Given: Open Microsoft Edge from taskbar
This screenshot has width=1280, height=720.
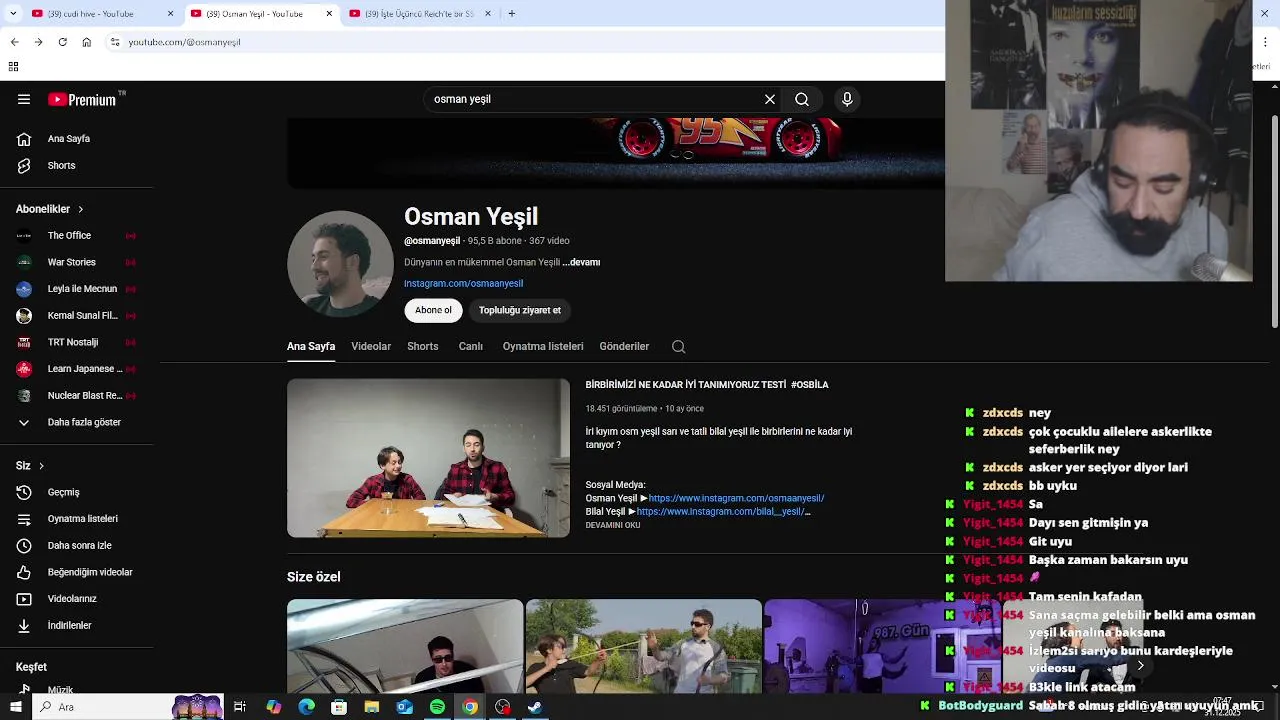Looking at the screenshot, I should (x=306, y=707).
